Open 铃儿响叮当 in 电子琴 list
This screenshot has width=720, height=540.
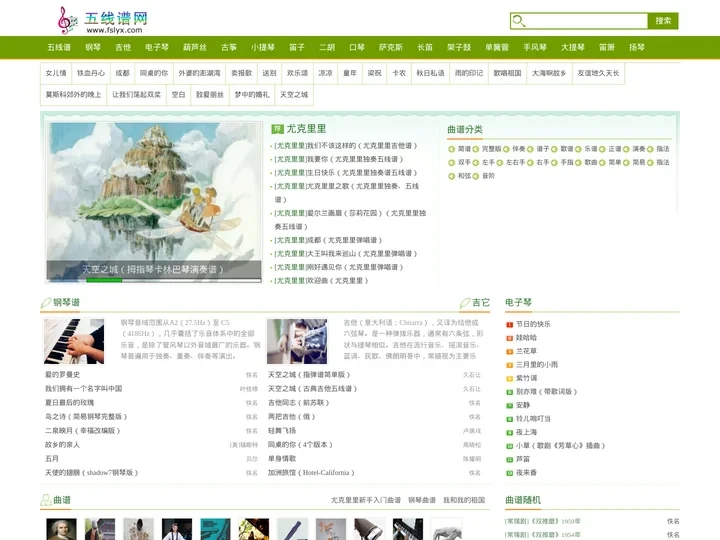533,419
